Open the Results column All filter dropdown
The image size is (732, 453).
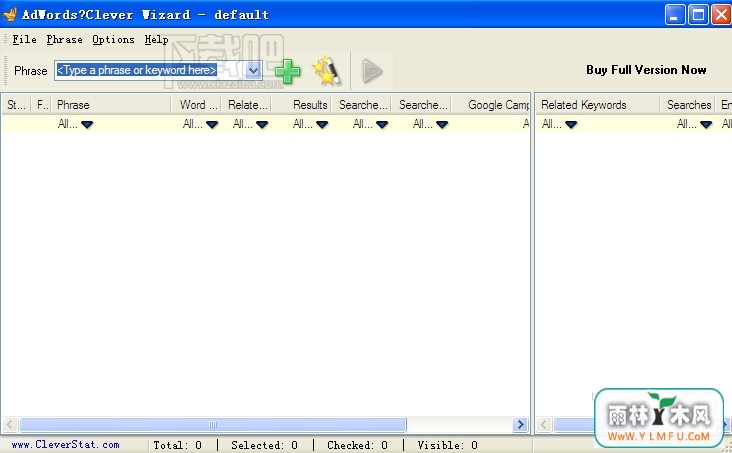point(322,124)
